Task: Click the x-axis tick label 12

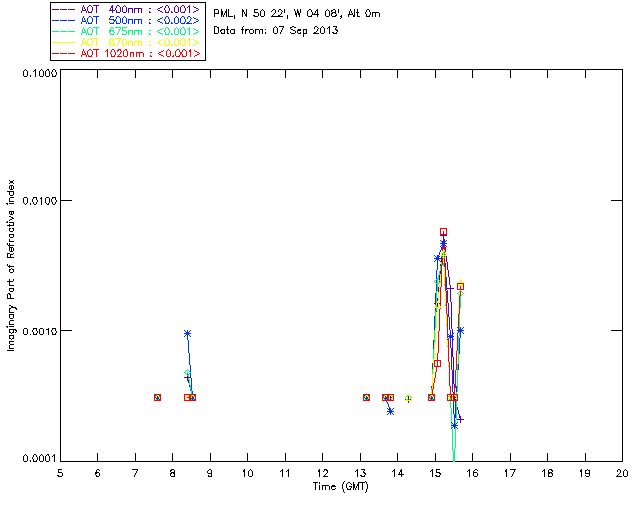Action: pyautogui.click(x=322, y=473)
